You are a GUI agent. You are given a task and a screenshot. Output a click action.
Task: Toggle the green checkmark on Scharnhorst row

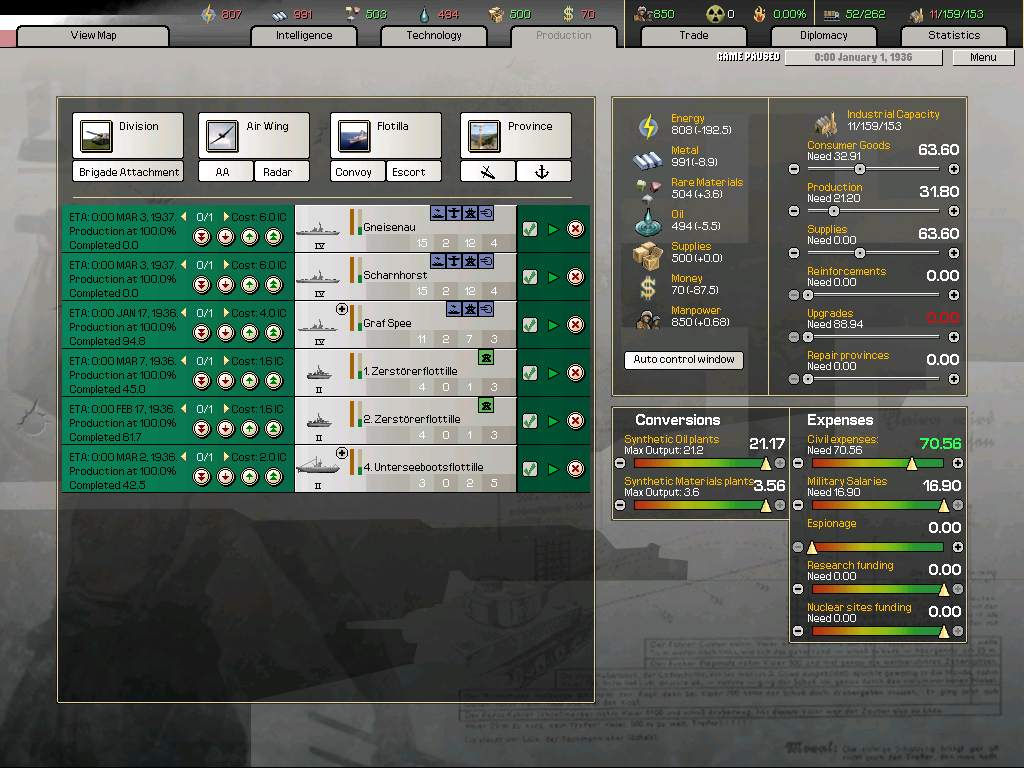[530, 277]
